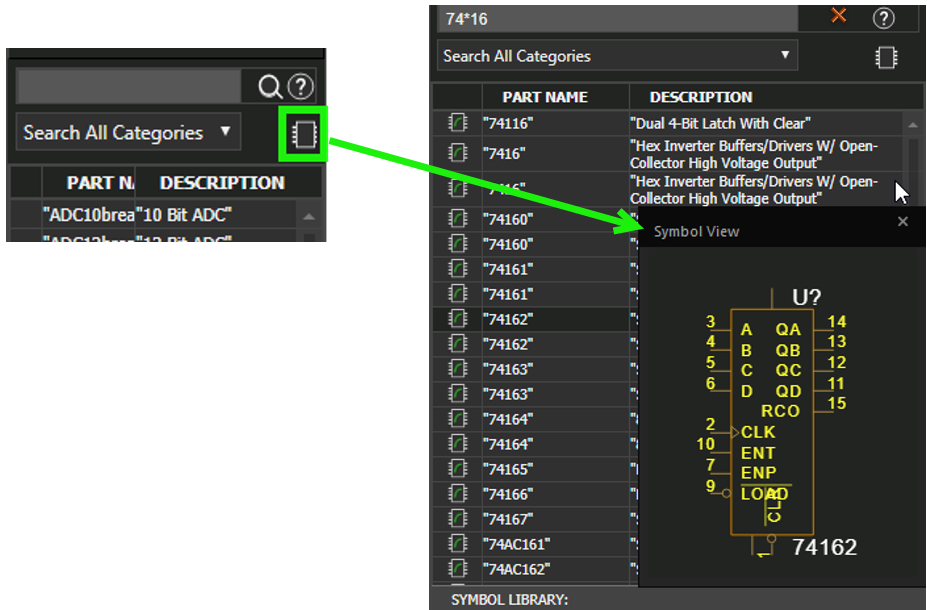Sort by PART NAME header in the 74*16 panel

click(x=544, y=97)
